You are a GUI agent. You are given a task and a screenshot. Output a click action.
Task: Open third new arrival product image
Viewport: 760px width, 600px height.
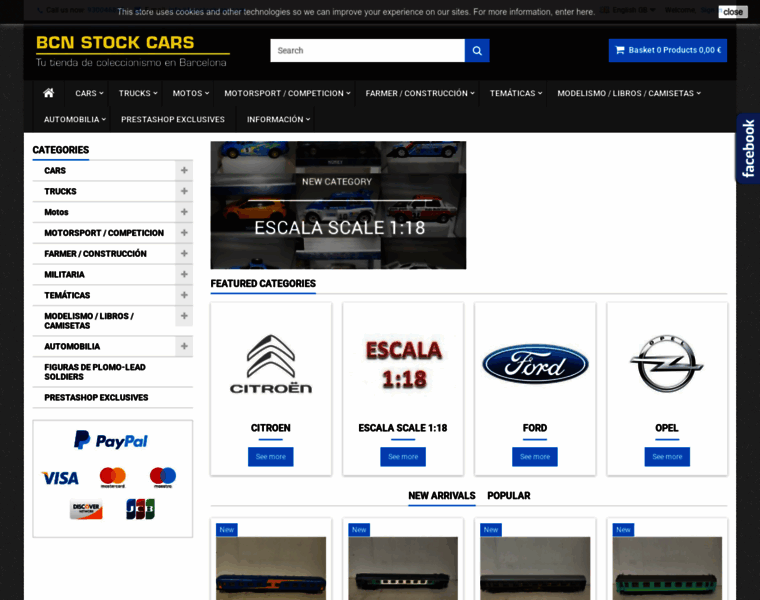tap(535, 568)
